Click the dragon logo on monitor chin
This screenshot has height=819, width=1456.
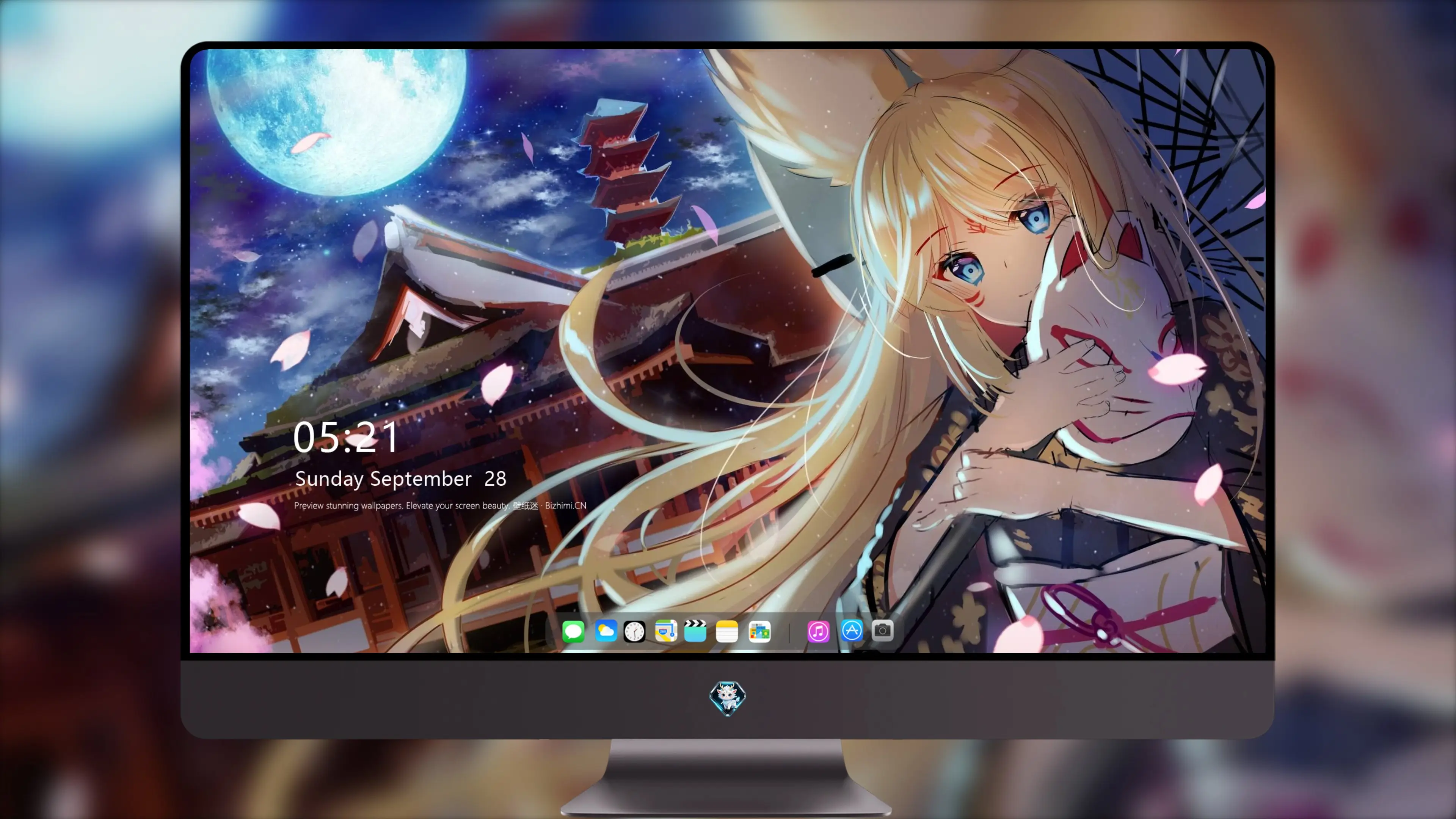click(728, 698)
